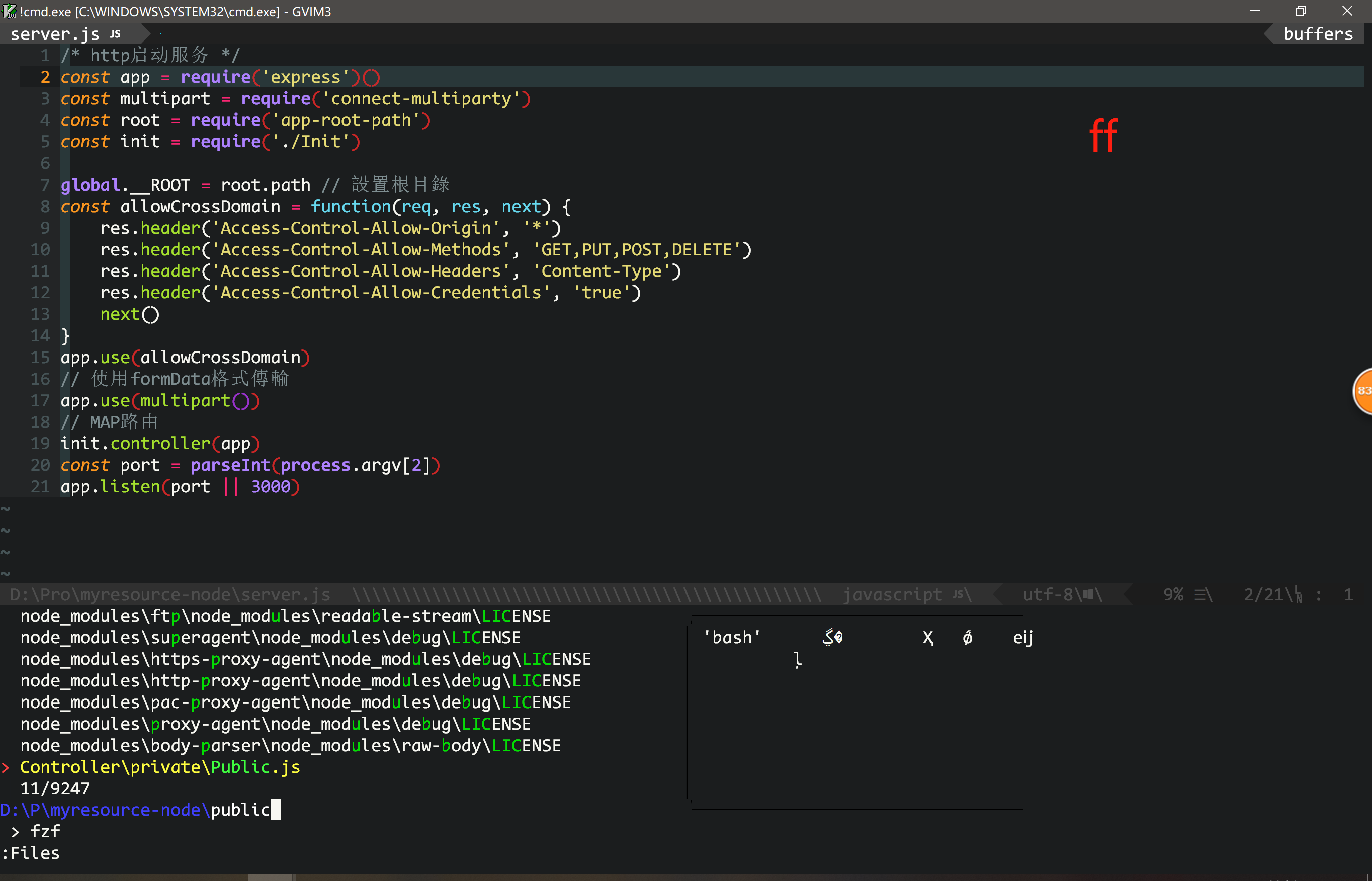Choose the body-parser raw-body LICENSE entry

pos(290,746)
